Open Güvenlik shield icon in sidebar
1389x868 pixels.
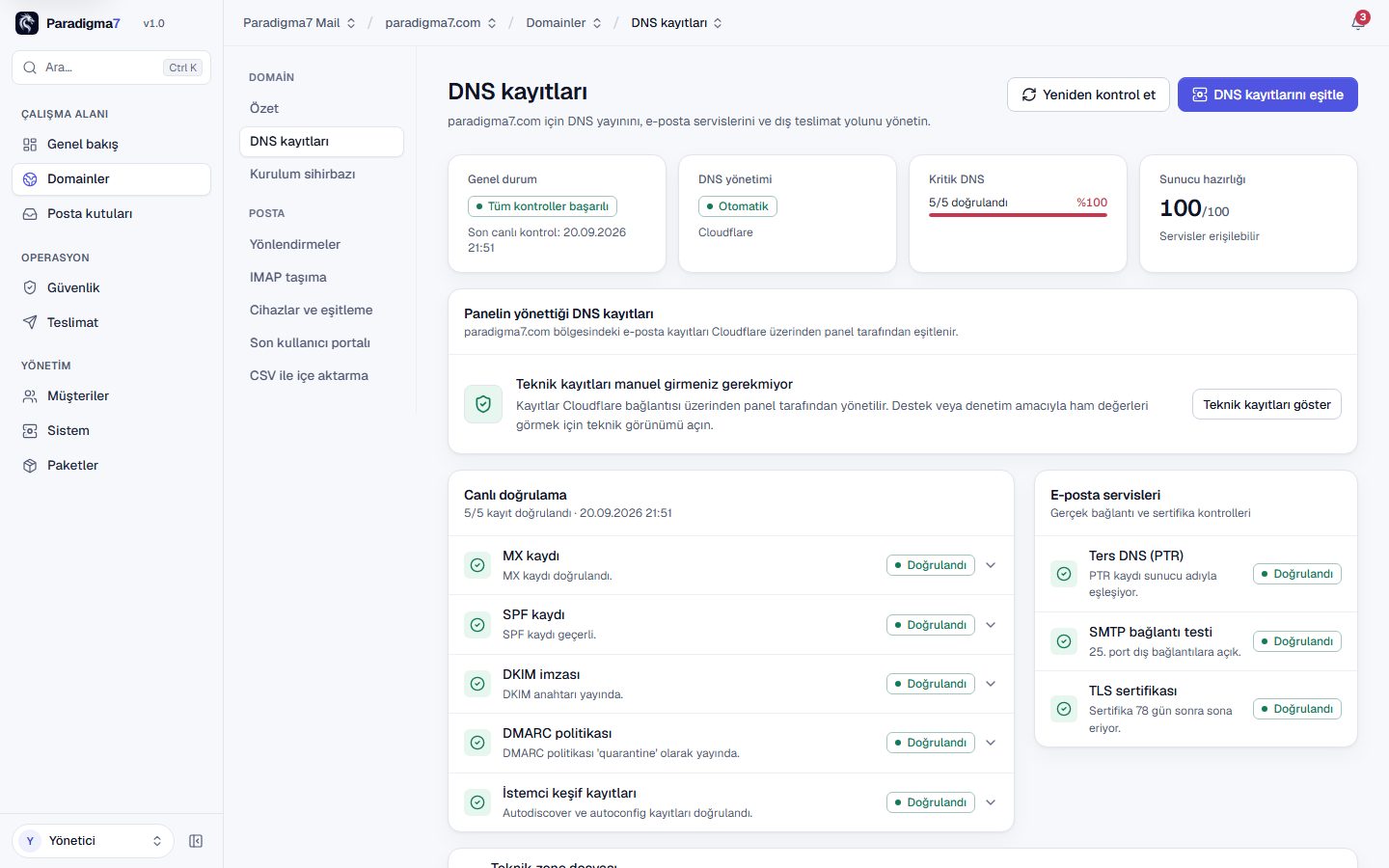(30, 287)
